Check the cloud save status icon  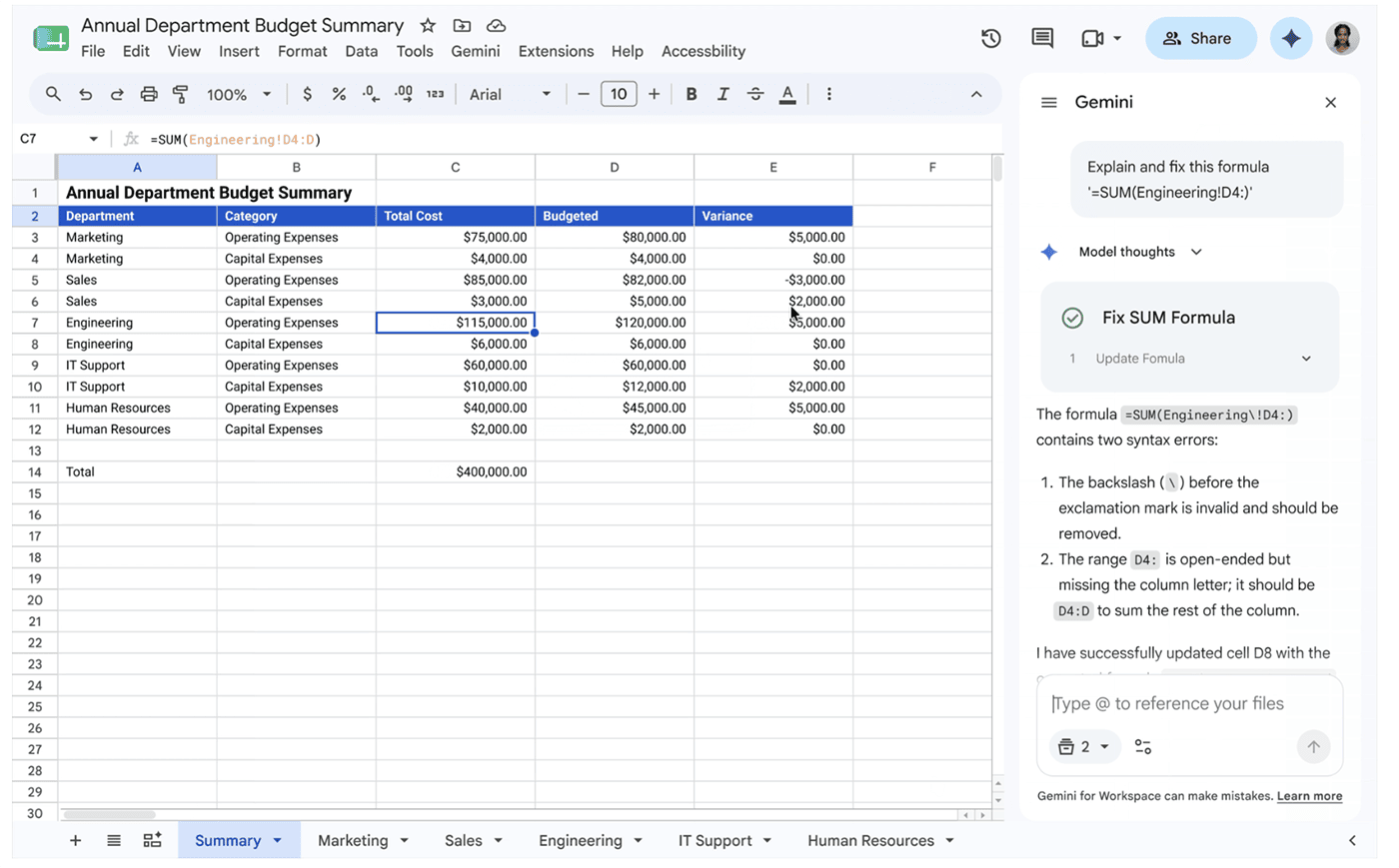[x=496, y=26]
